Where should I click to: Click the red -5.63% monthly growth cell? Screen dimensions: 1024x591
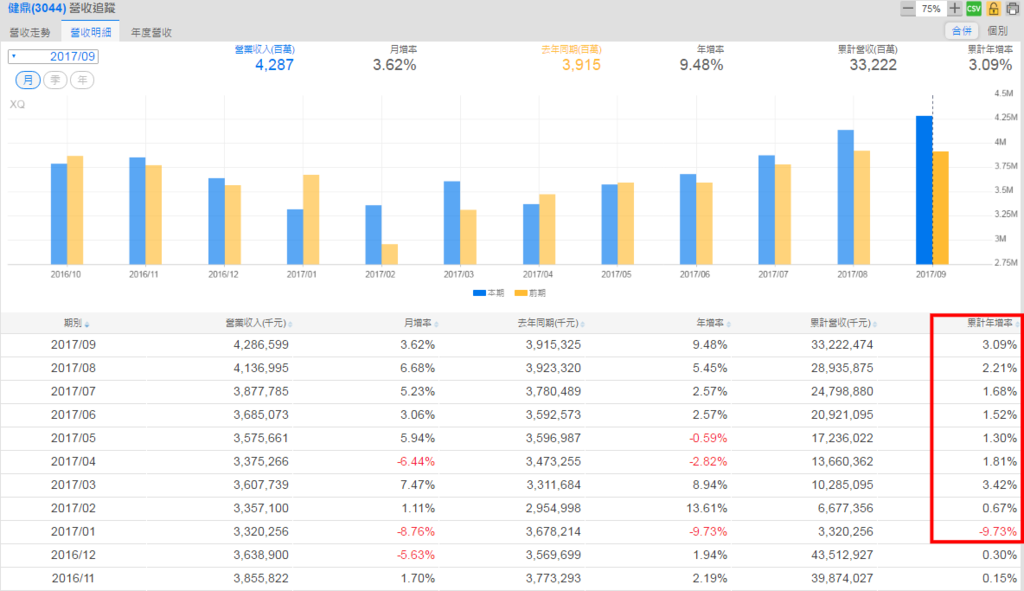pyautogui.click(x=416, y=555)
